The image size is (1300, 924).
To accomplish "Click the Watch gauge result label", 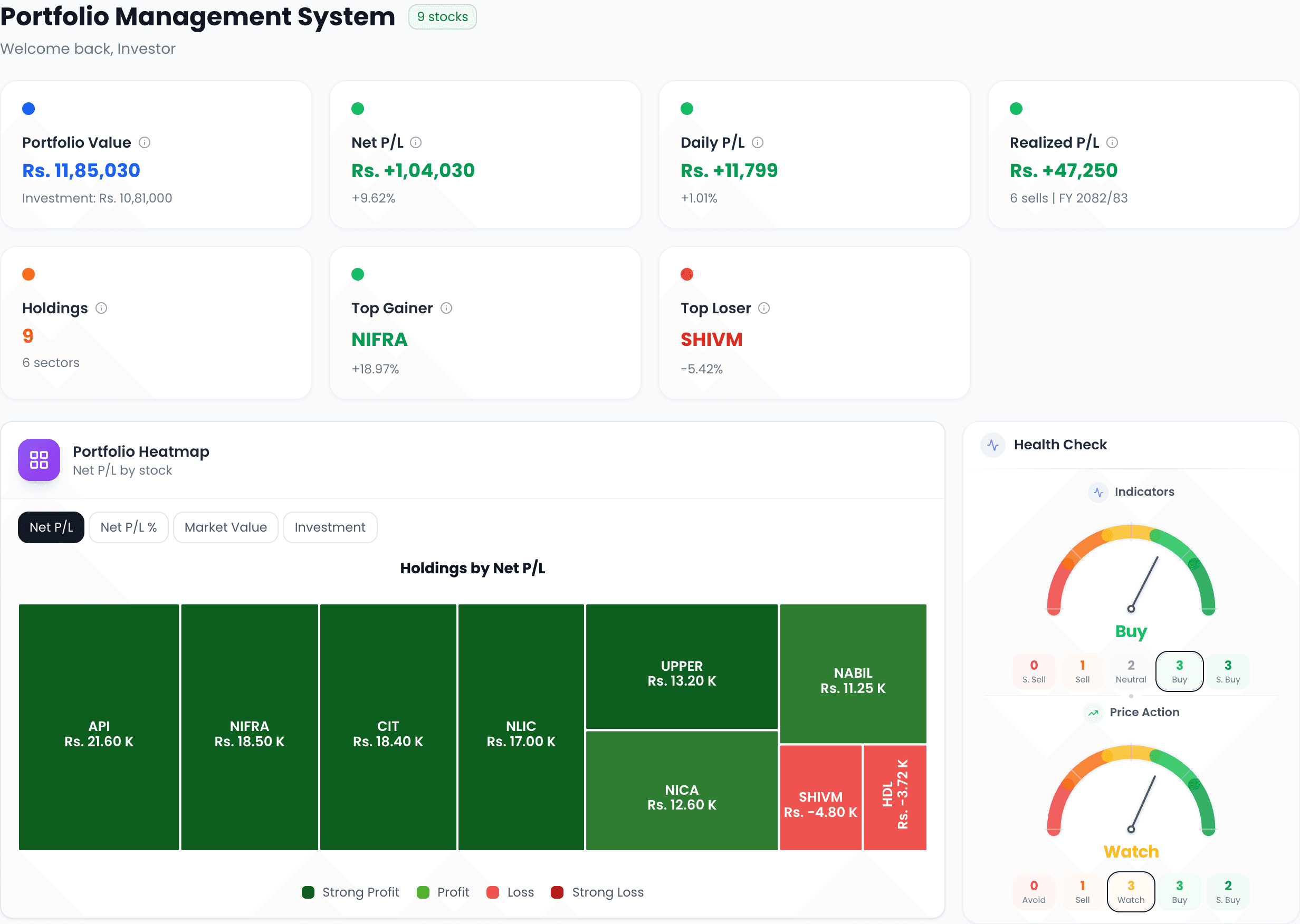I will pyautogui.click(x=1131, y=852).
